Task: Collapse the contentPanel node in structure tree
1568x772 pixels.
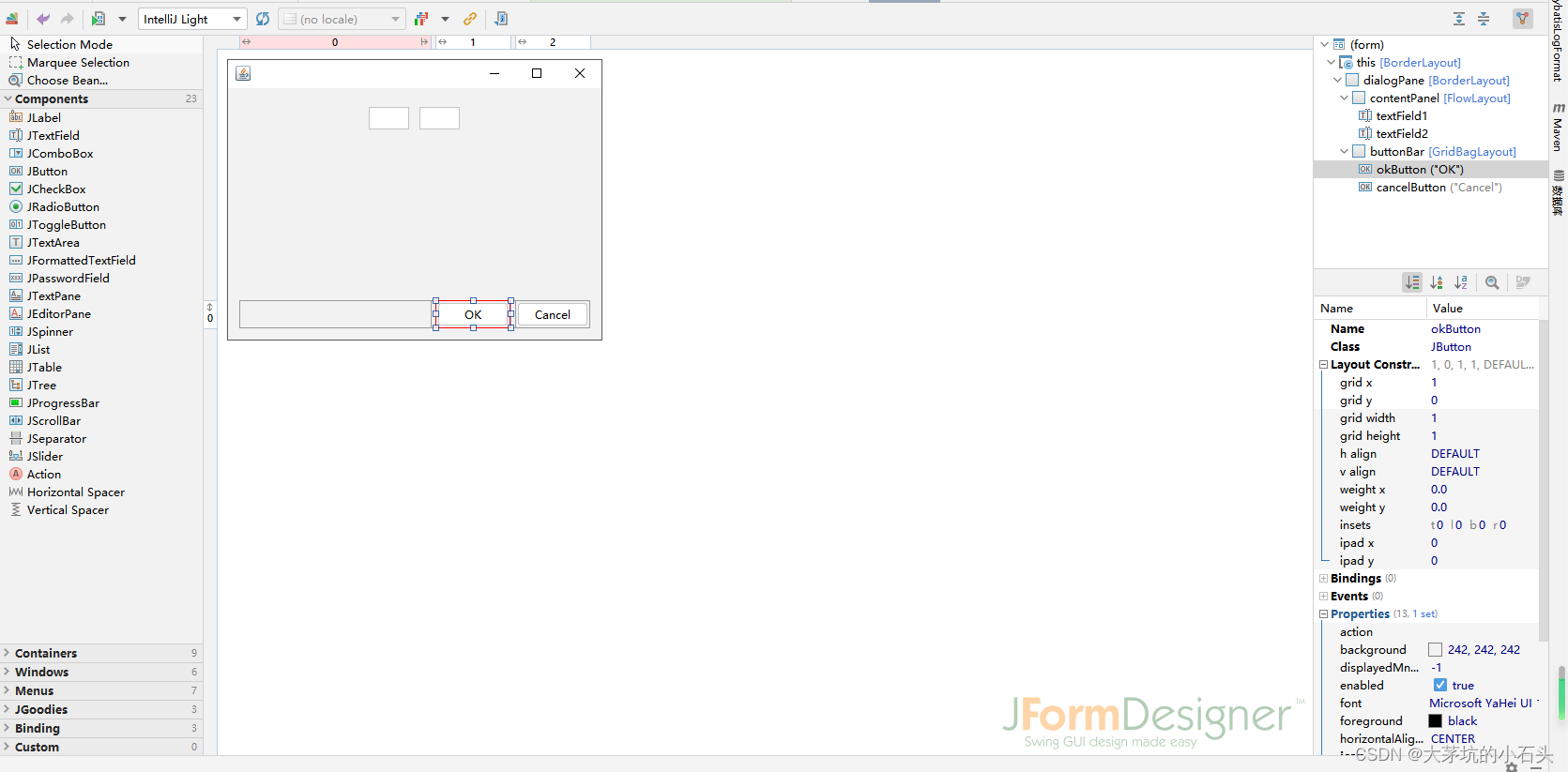Action: (1344, 98)
